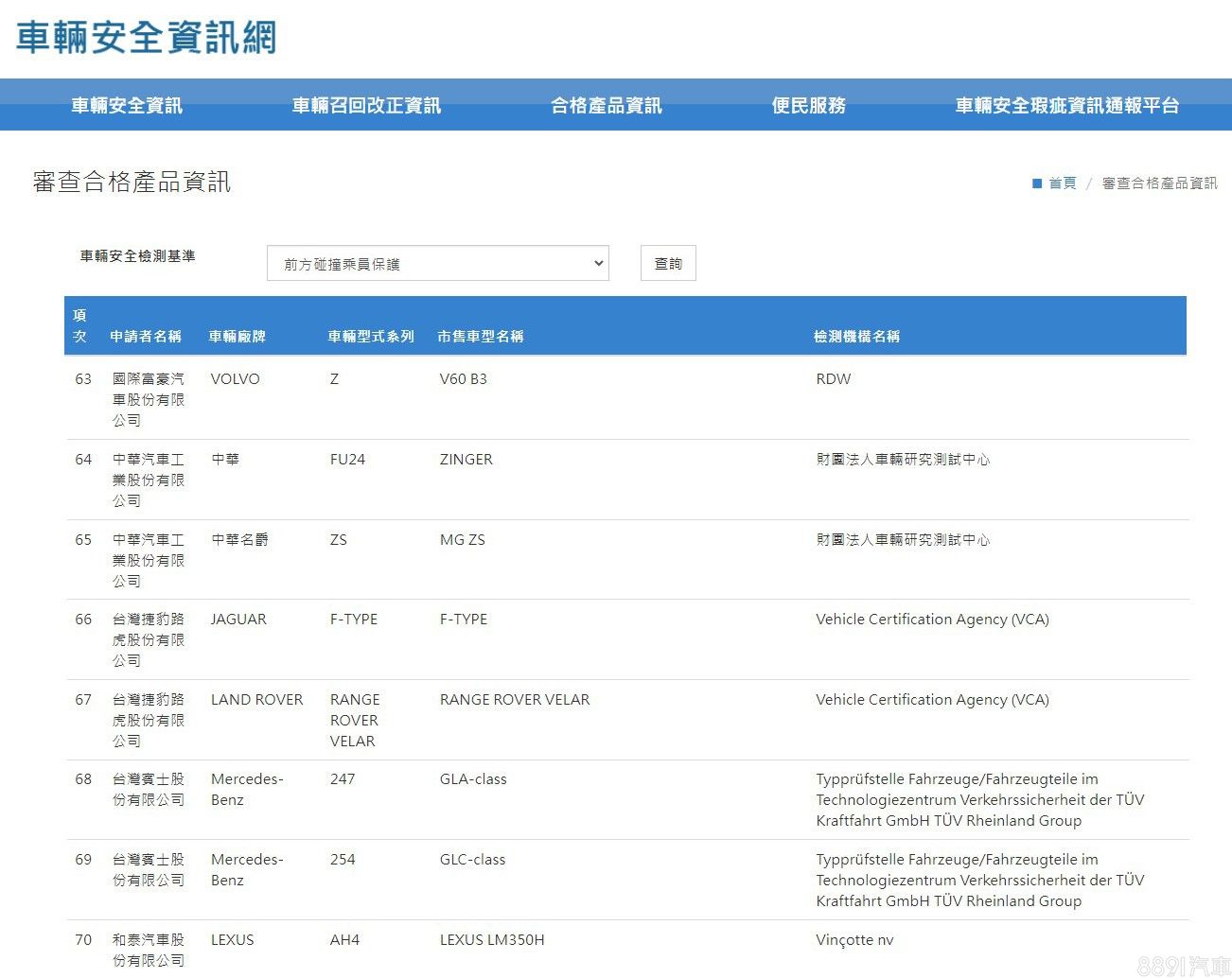Go to 車輛安全瑕疵資訊通報平台
1232x978 pixels.
(1066, 106)
